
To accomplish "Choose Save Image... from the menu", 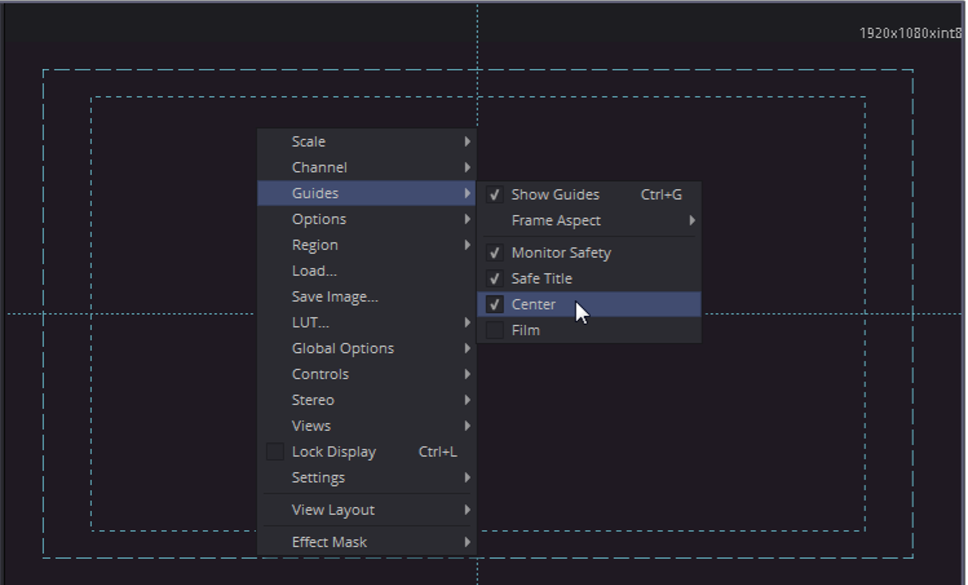I will 335,297.
